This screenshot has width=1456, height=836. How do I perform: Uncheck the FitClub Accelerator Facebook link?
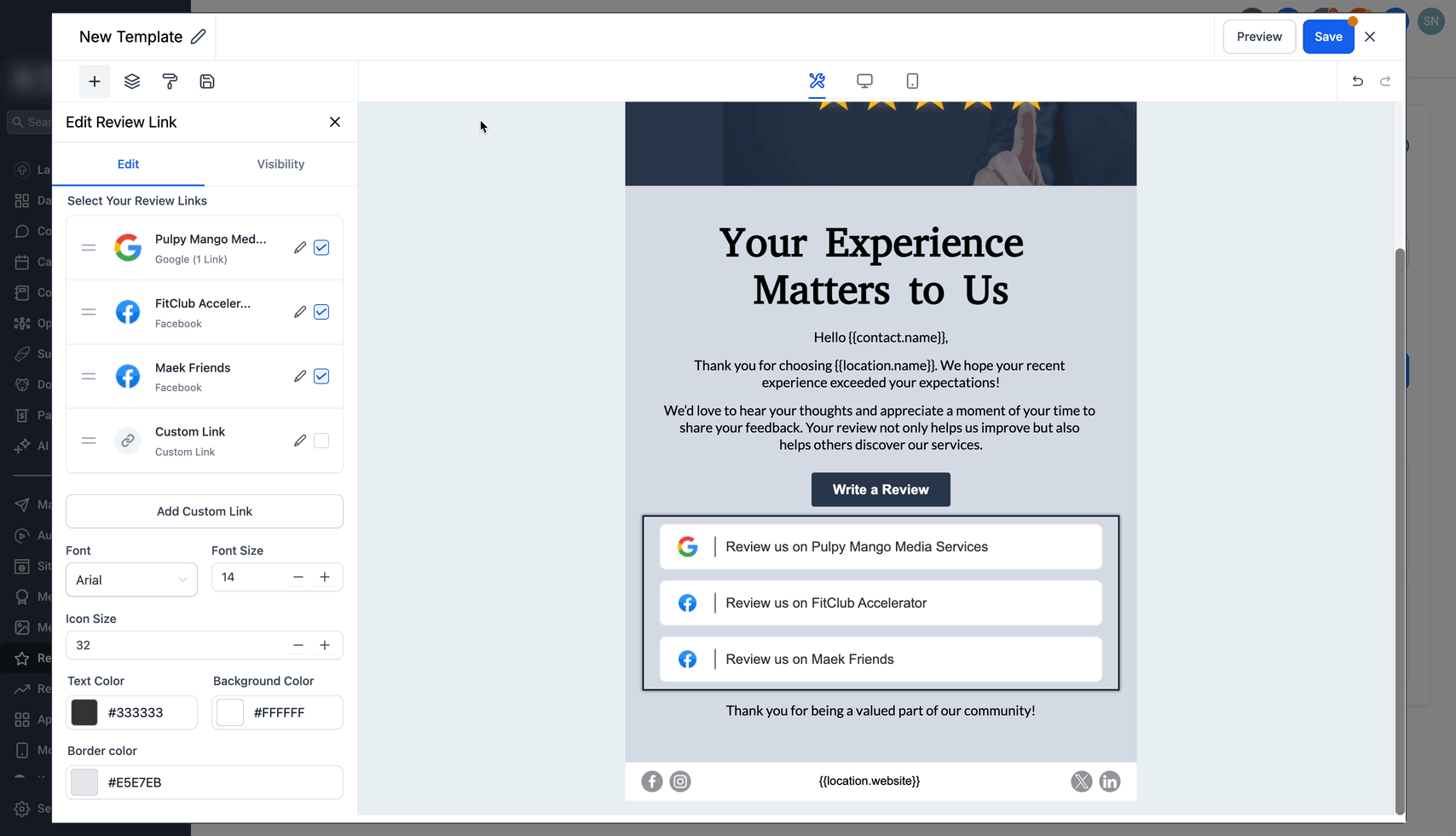(321, 312)
